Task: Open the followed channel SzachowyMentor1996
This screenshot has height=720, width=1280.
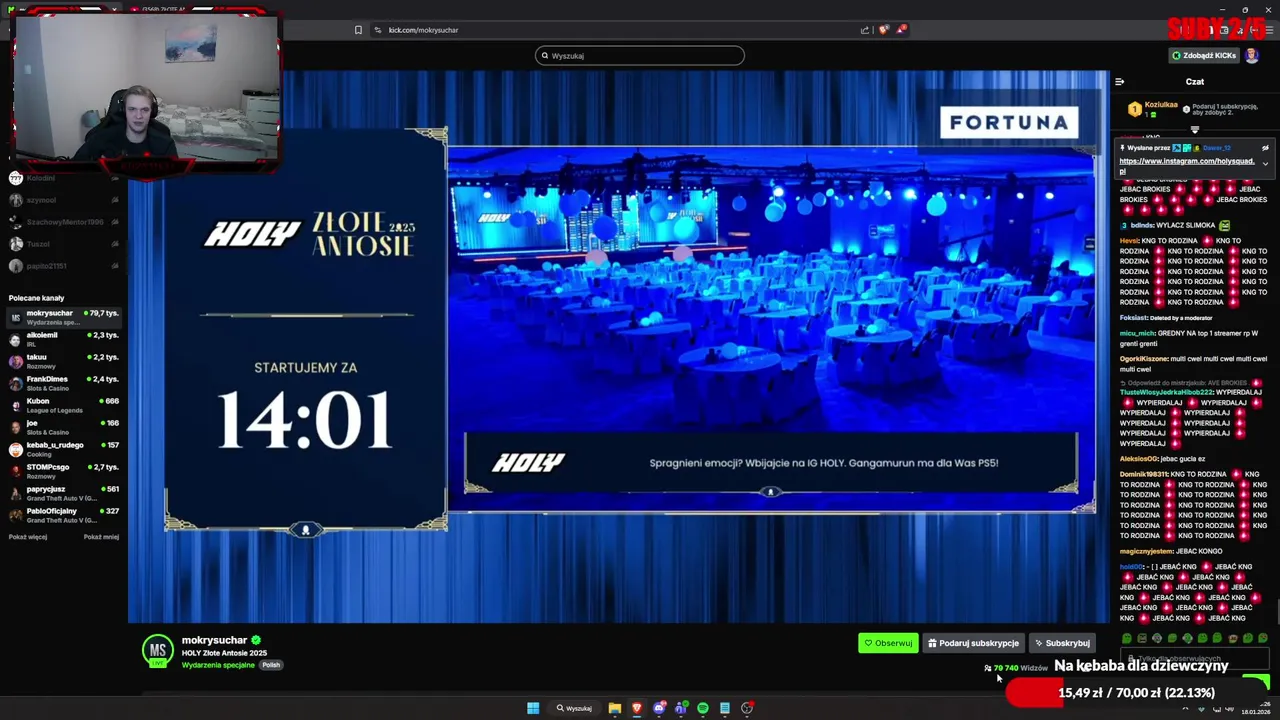Action: point(64,222)
